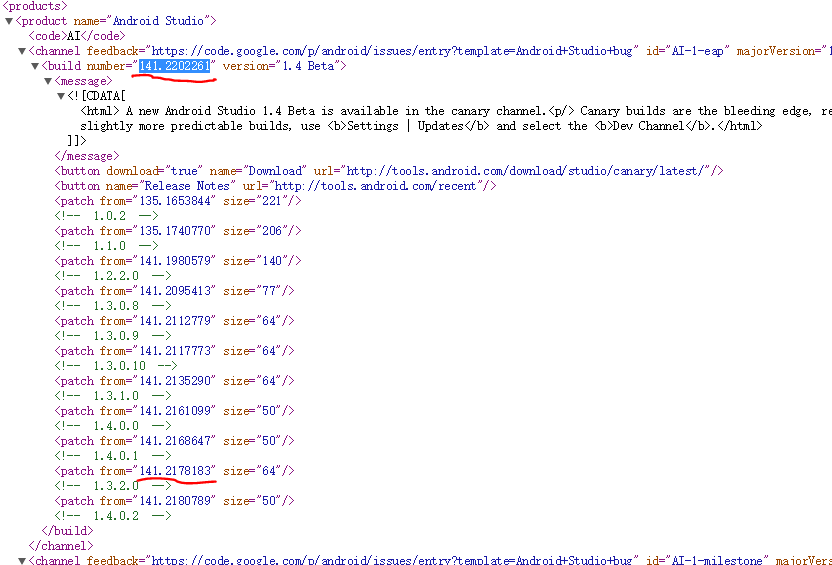832x565 pixels.
Task: Click CDATA text mentioning Dev Channel
Action: [421, 126]
